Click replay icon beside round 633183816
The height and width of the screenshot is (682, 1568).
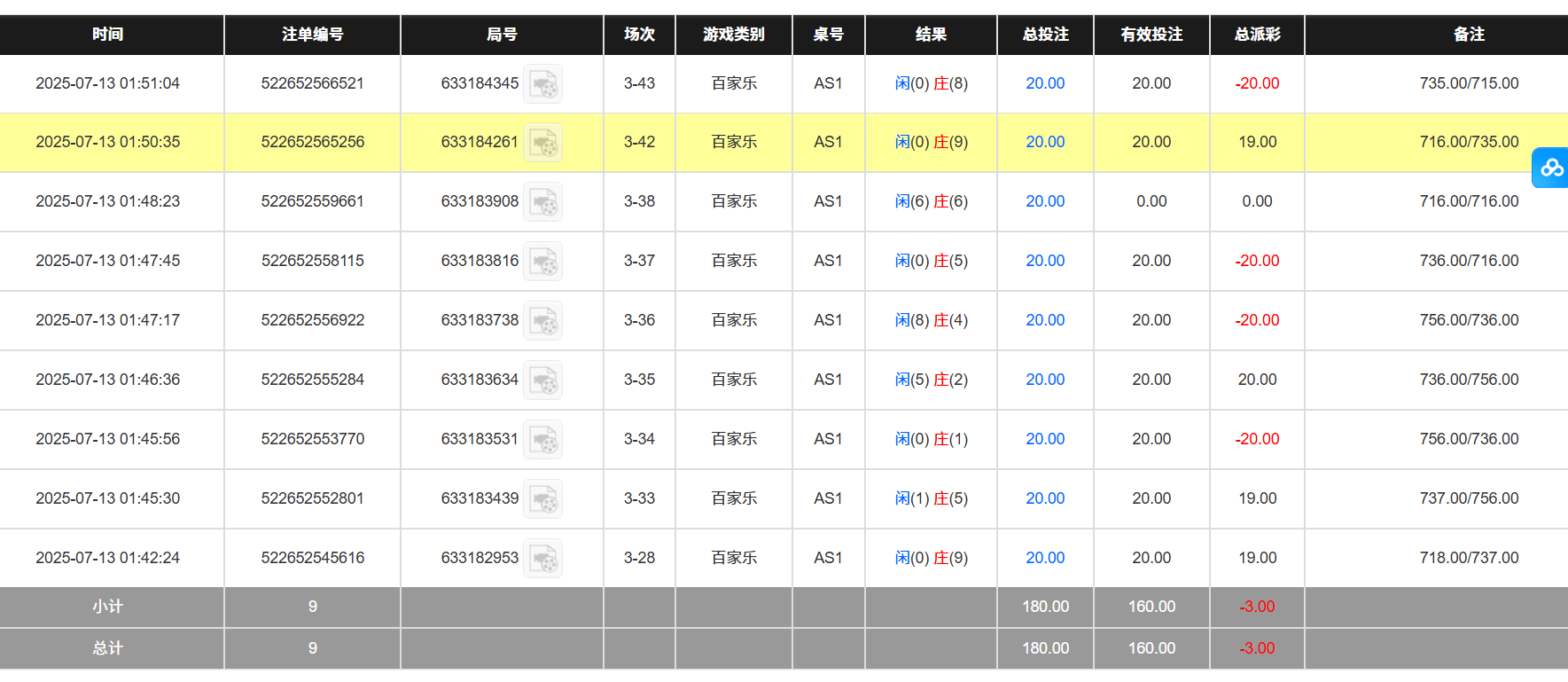pos(542,262)
